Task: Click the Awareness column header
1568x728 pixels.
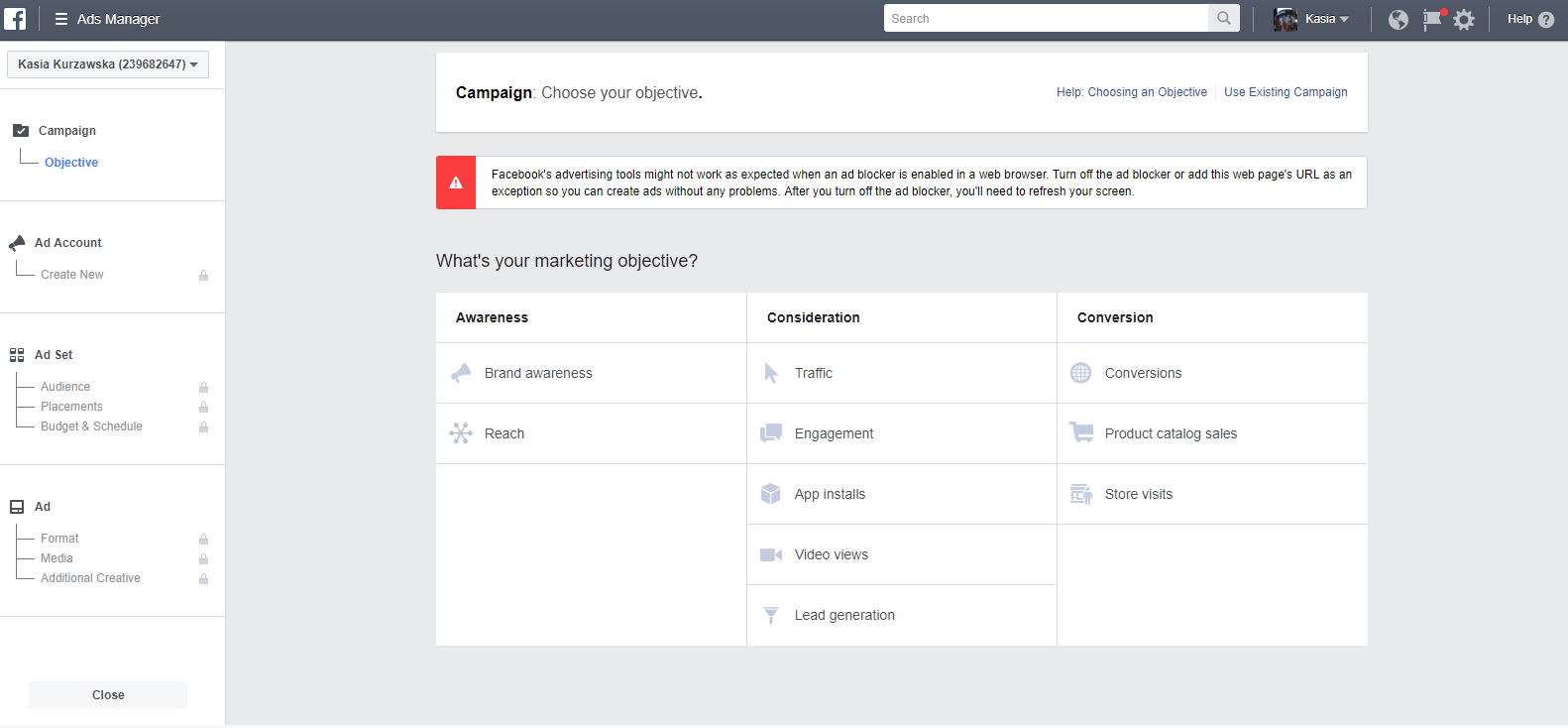Action: coord(492,317)
